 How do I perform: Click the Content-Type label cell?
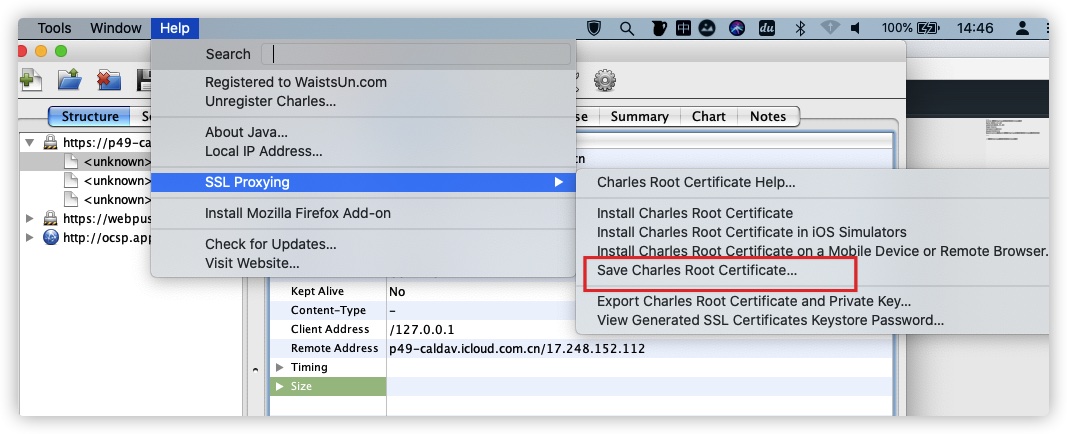(x=328, y=310)
